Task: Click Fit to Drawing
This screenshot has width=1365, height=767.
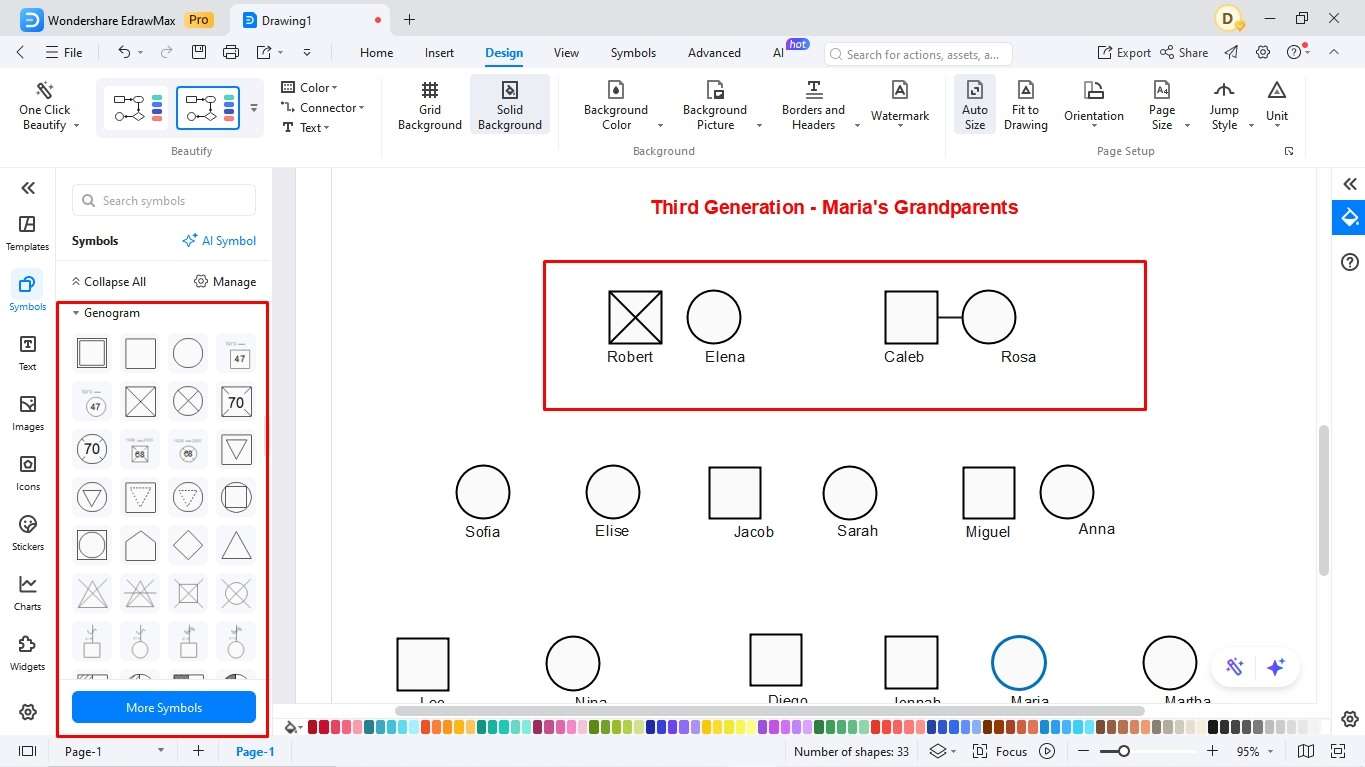Action: 1026,106
